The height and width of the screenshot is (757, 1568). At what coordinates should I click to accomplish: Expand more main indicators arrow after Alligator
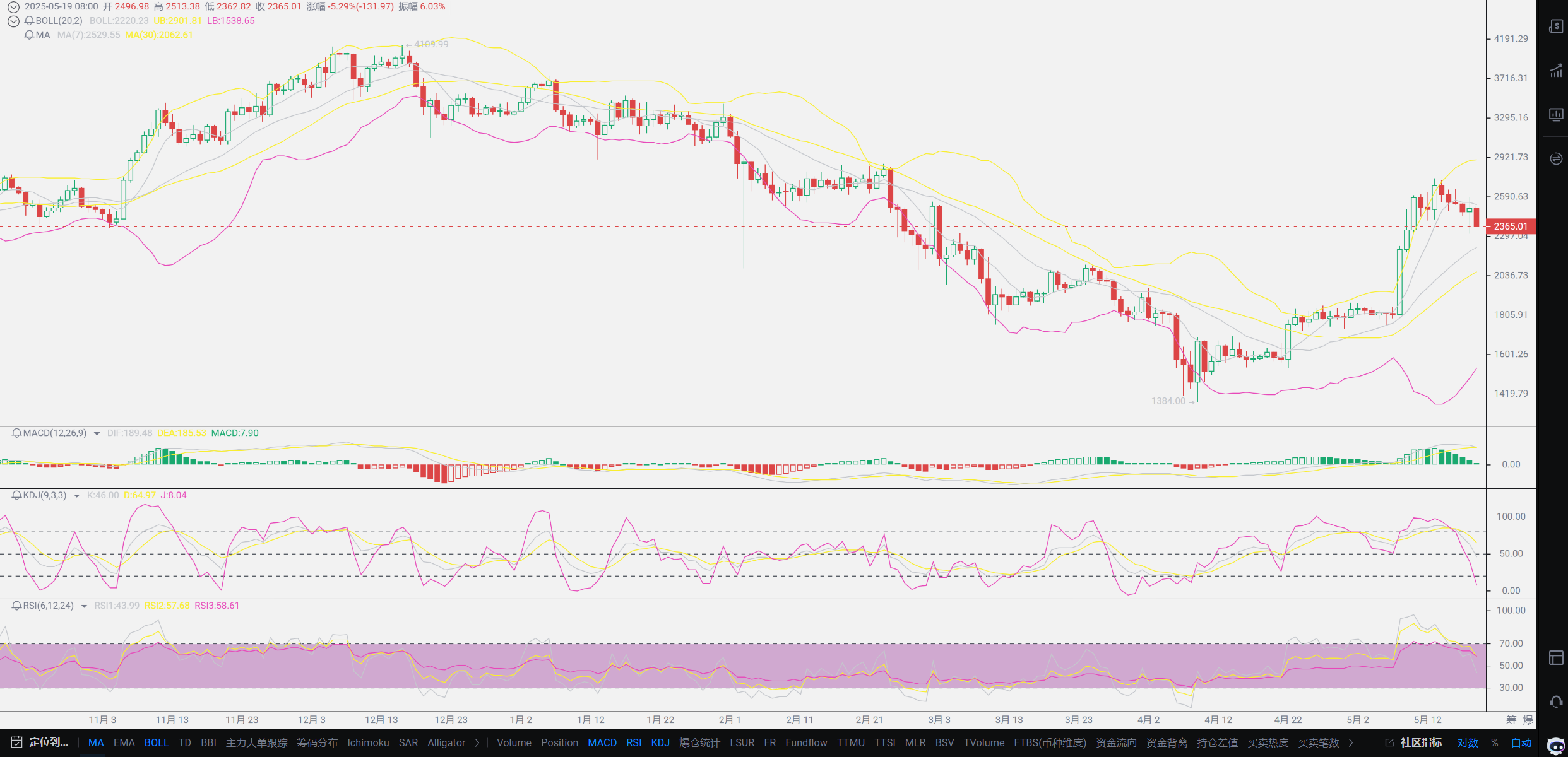477,743
